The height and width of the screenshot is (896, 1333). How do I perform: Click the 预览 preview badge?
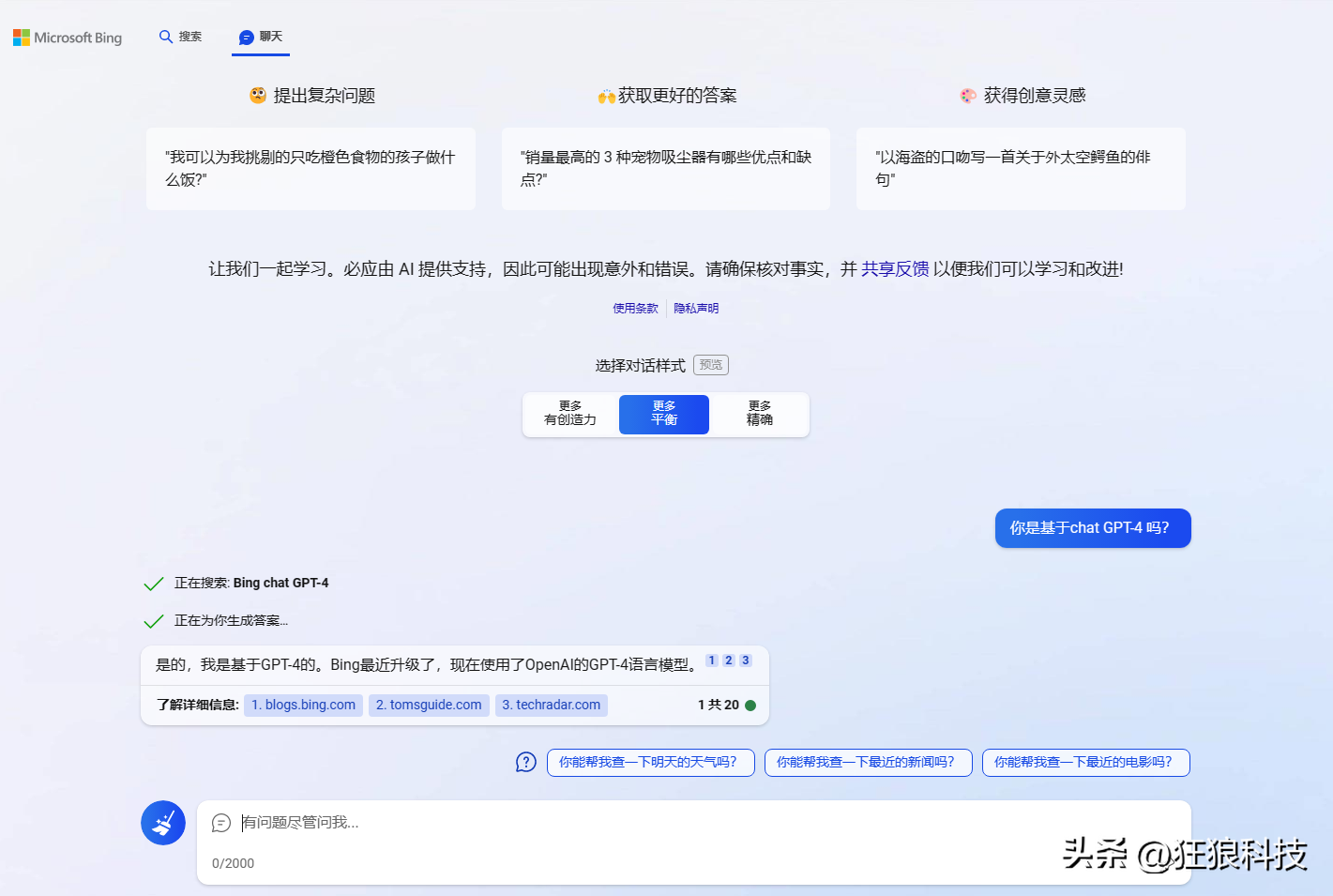[x=711, y=365]
